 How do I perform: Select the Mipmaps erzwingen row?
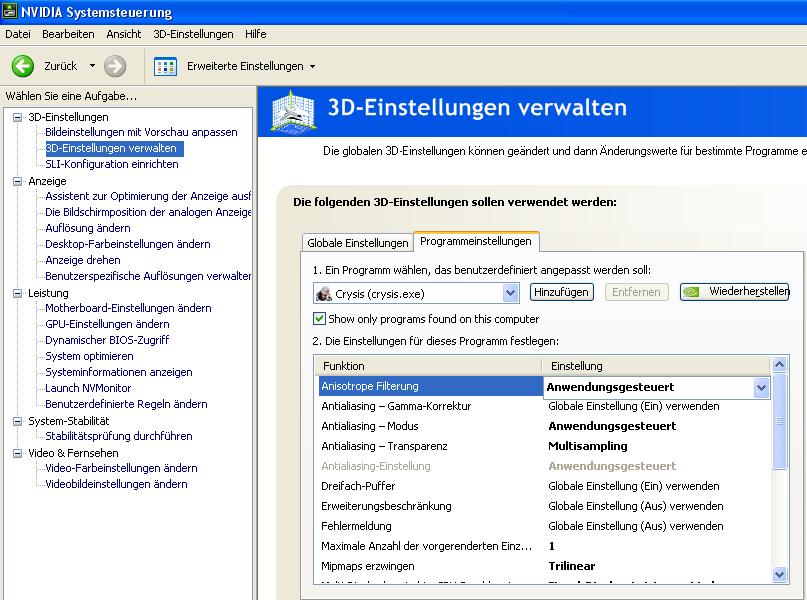(544, 567)
